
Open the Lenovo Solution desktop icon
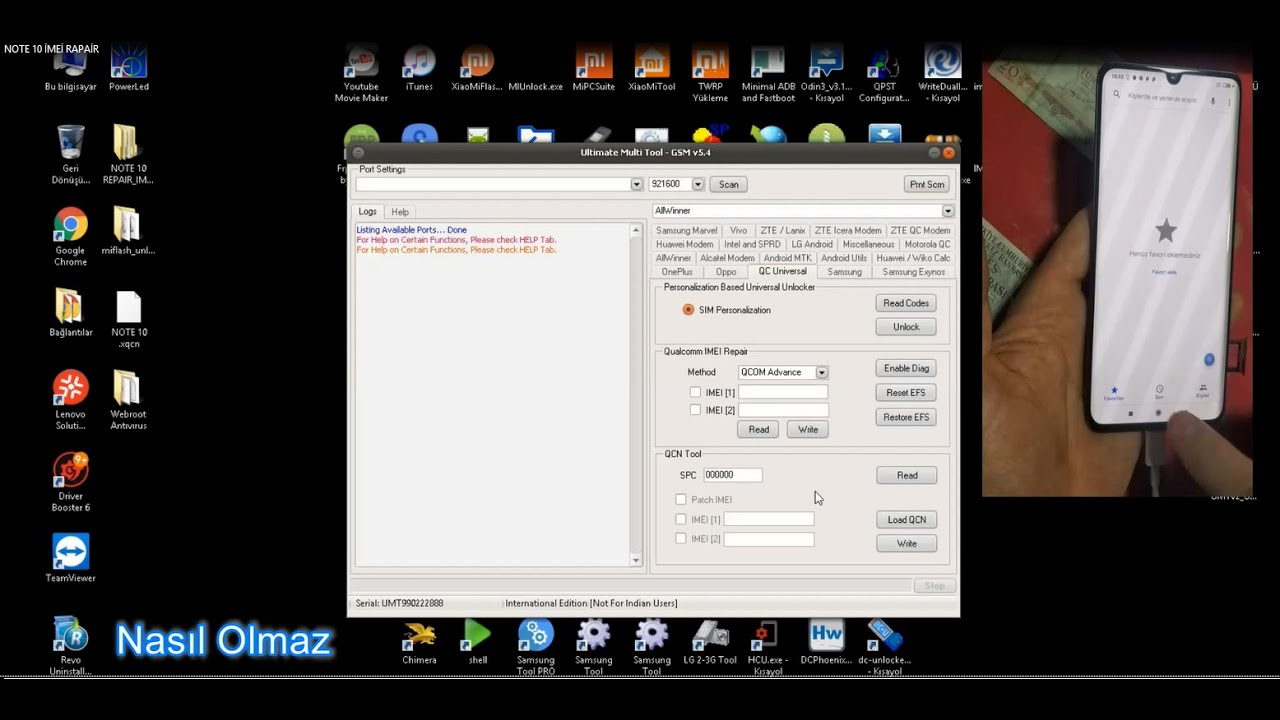(70, 401)
